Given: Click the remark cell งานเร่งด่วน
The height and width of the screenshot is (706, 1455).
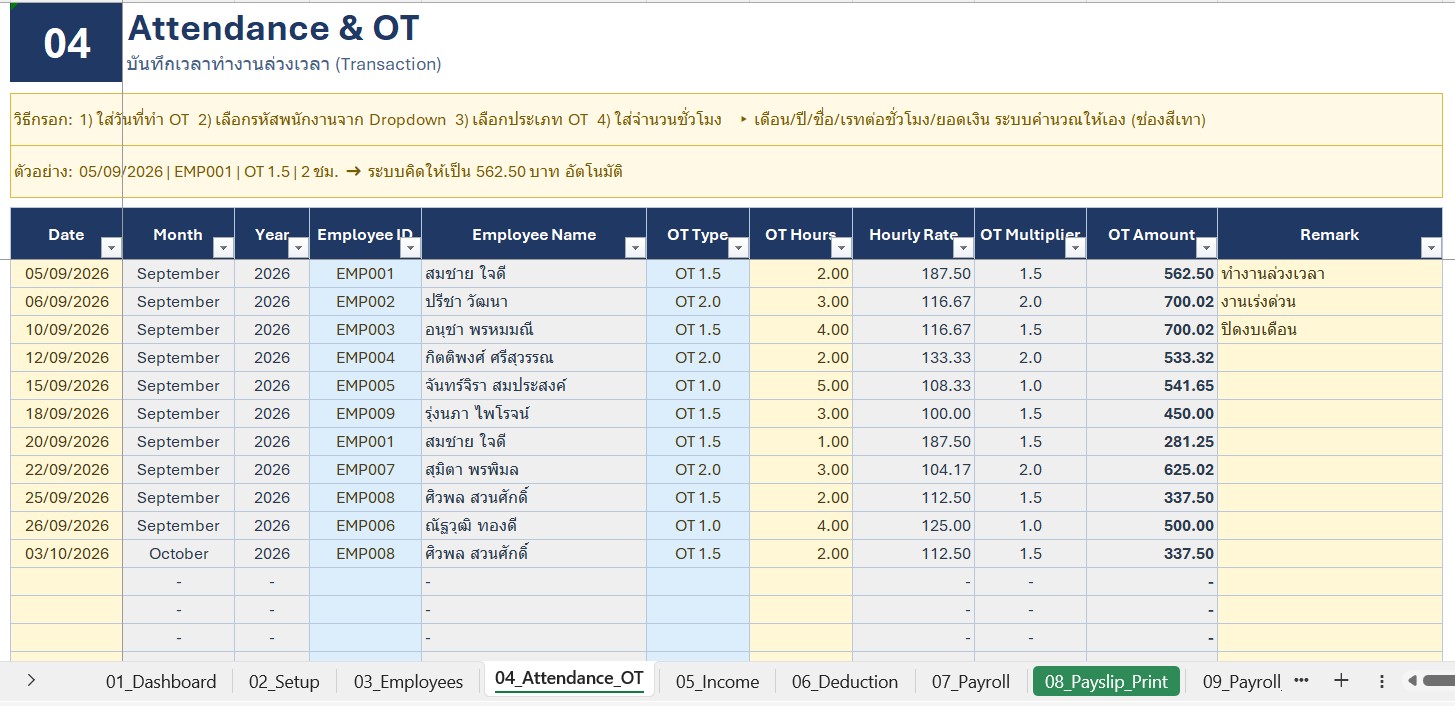Looking at the screenshot, I should pyautogui.click(x=1330, y=302).
